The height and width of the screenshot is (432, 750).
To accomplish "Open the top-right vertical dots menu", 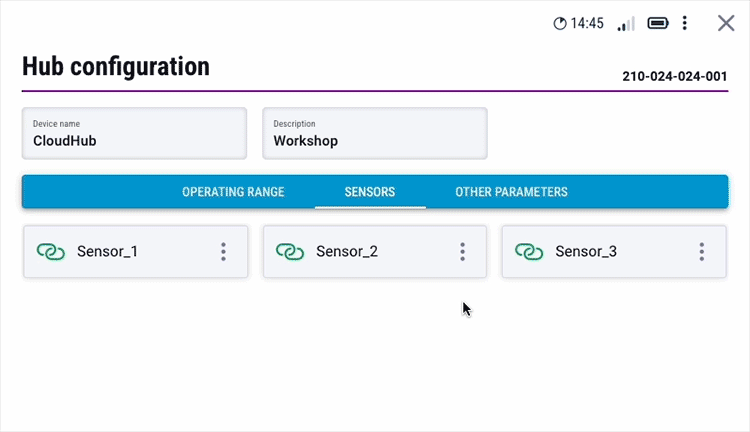I will tap(685, 23).
